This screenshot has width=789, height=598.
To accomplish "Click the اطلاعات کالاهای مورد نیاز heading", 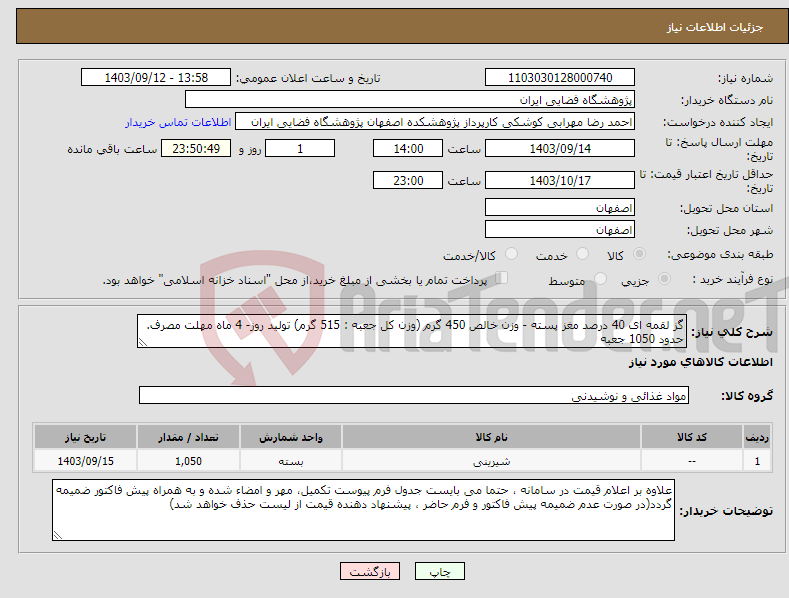I will pos(700,362).
